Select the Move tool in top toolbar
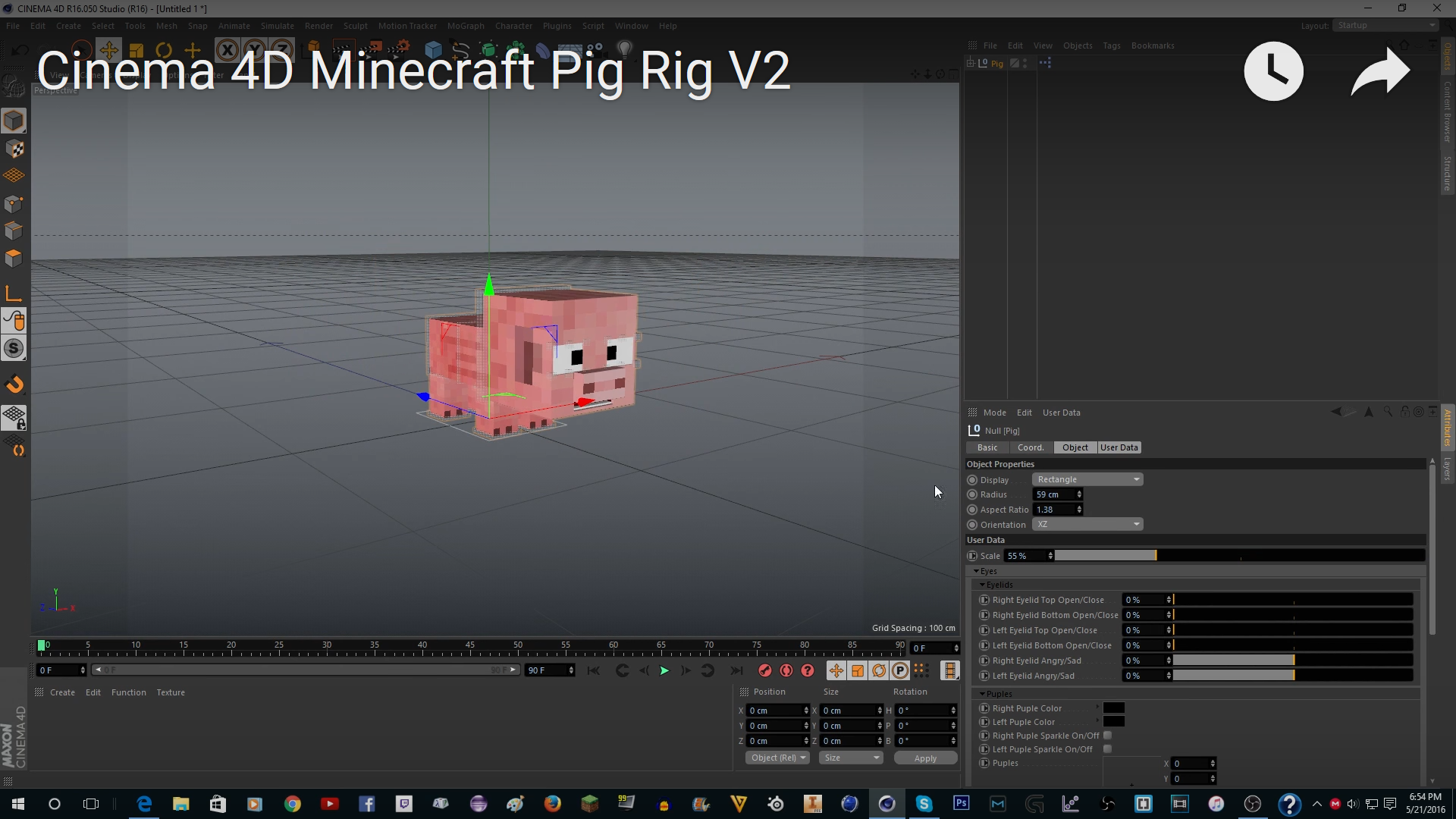The height and width of the screenshot is (819, 1456). point(108,51)
